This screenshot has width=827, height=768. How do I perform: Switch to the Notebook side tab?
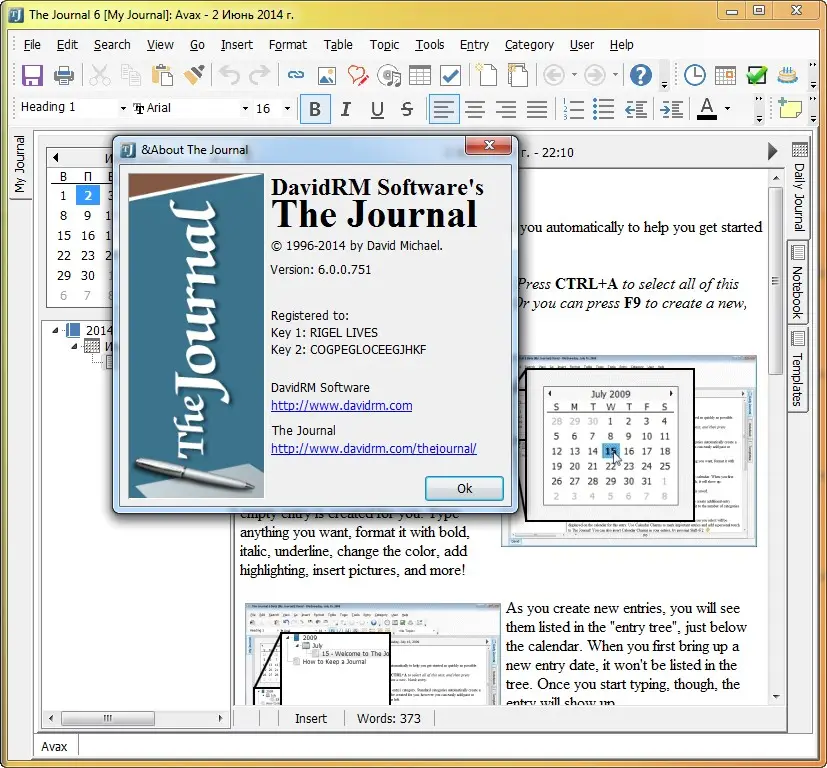(x=798, y=283)
